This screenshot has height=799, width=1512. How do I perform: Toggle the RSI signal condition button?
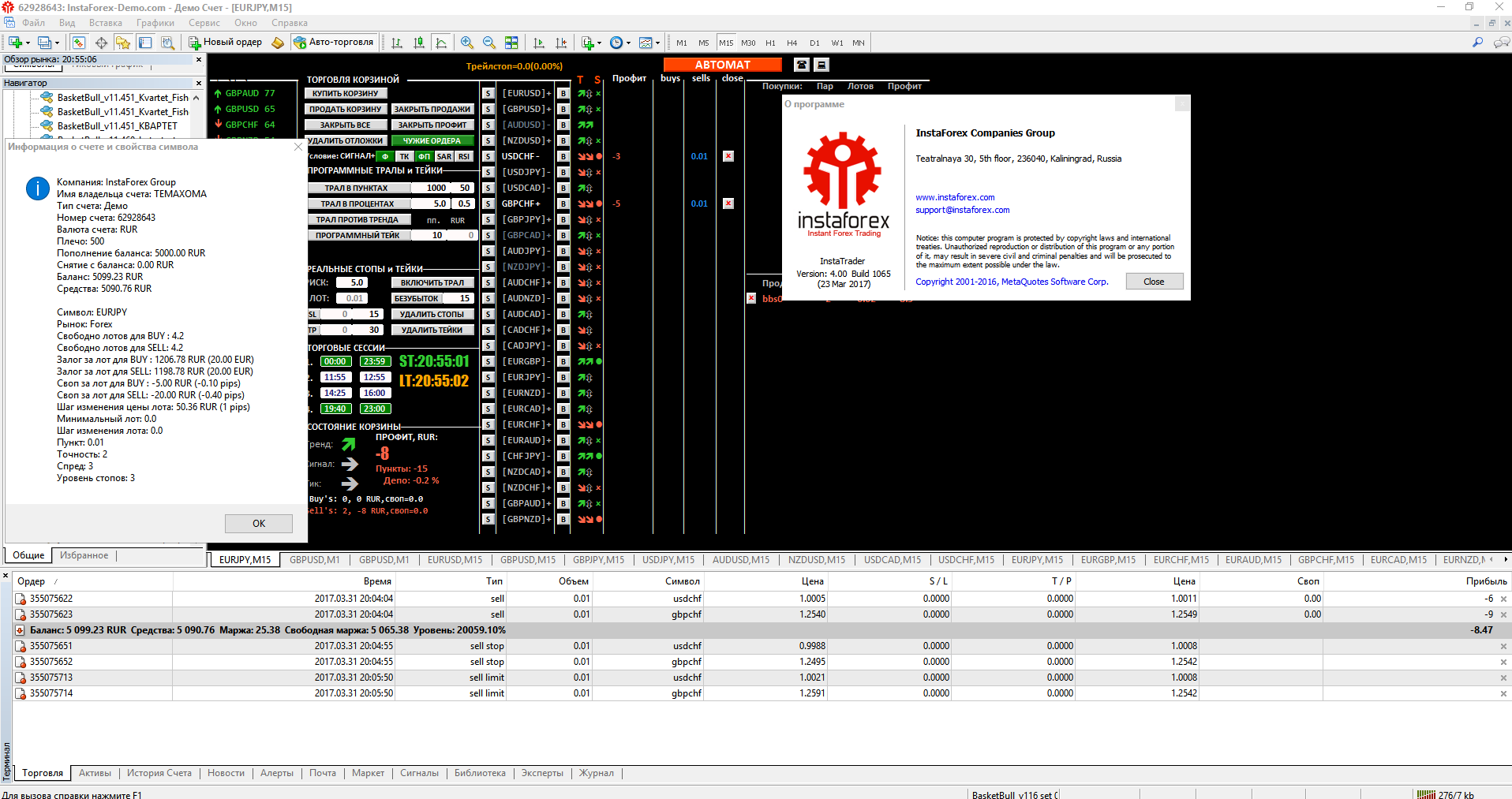464,156
